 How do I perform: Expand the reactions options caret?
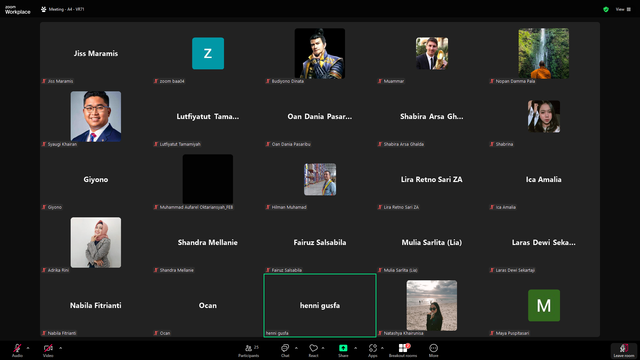323,348
